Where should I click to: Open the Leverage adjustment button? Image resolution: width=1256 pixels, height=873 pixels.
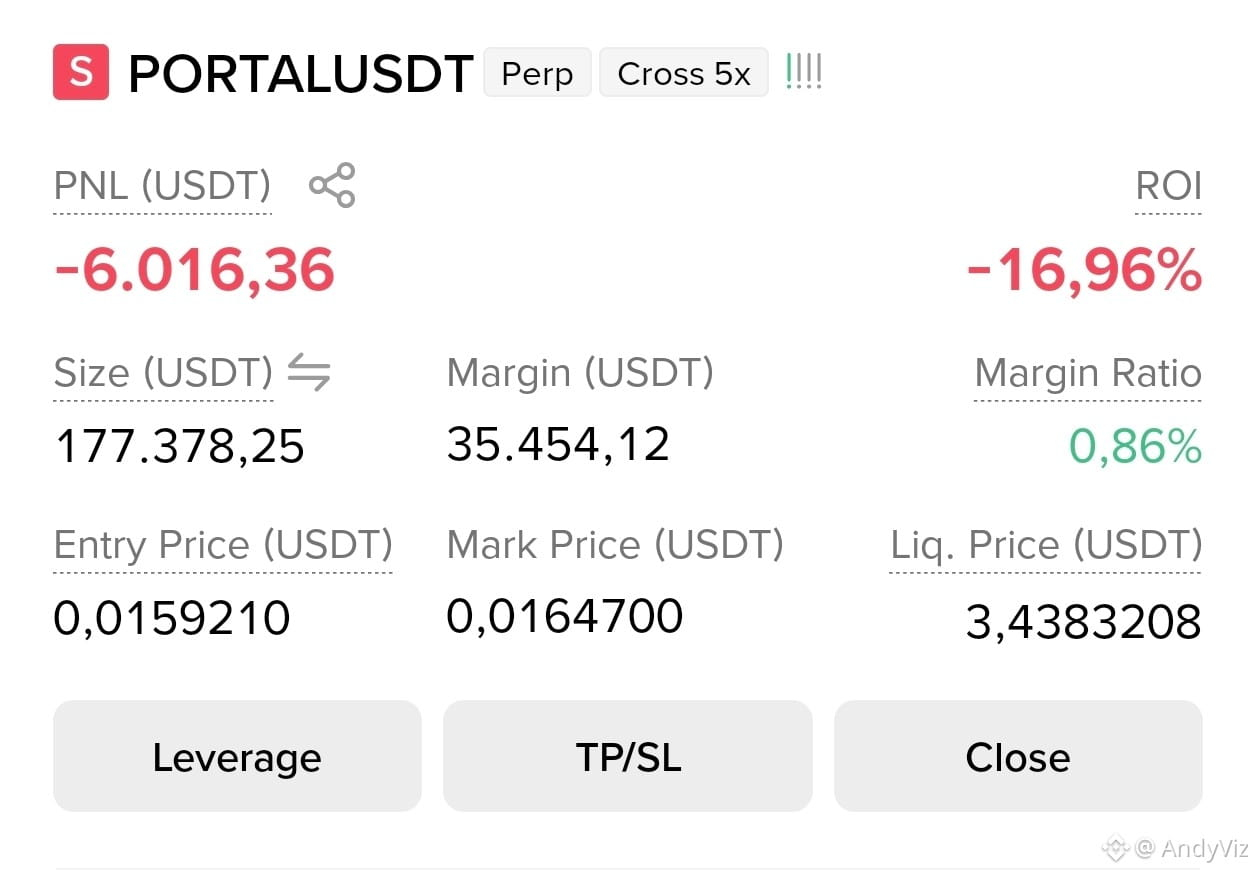click(x=237, y=756)
